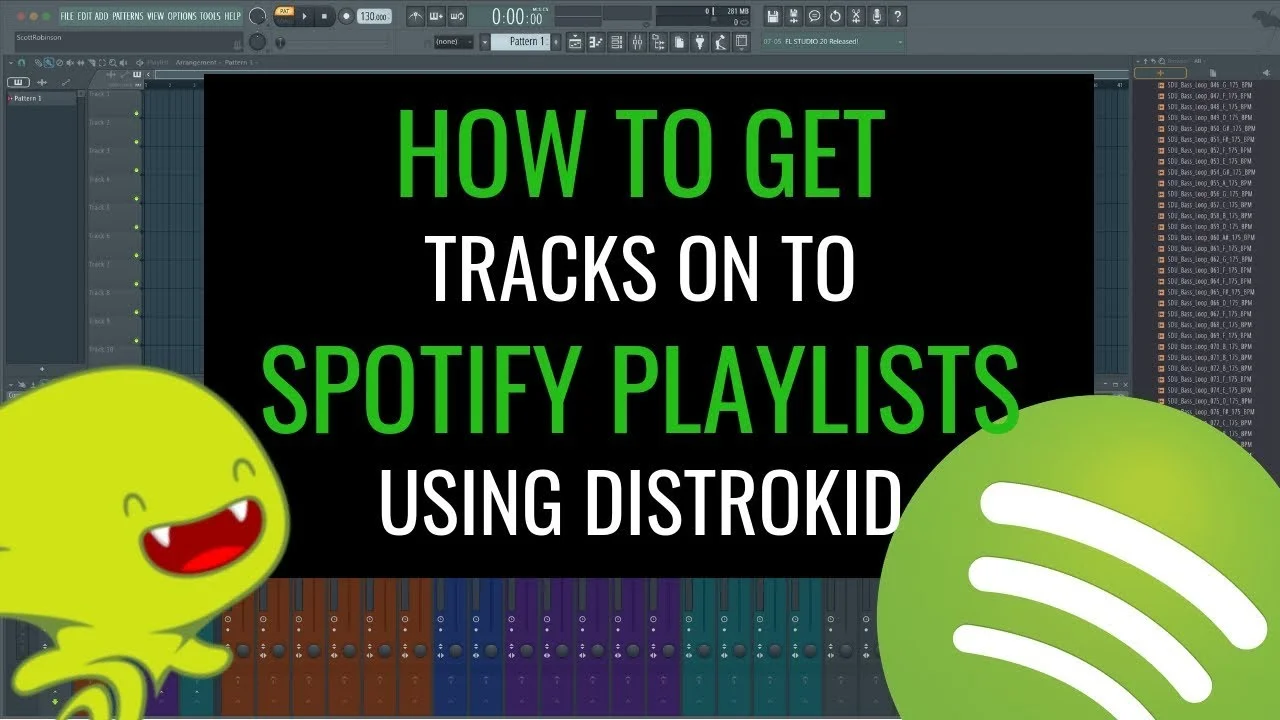Click the pattern stepper after Pattern 1
The image size is (1280, 720).
556,42
